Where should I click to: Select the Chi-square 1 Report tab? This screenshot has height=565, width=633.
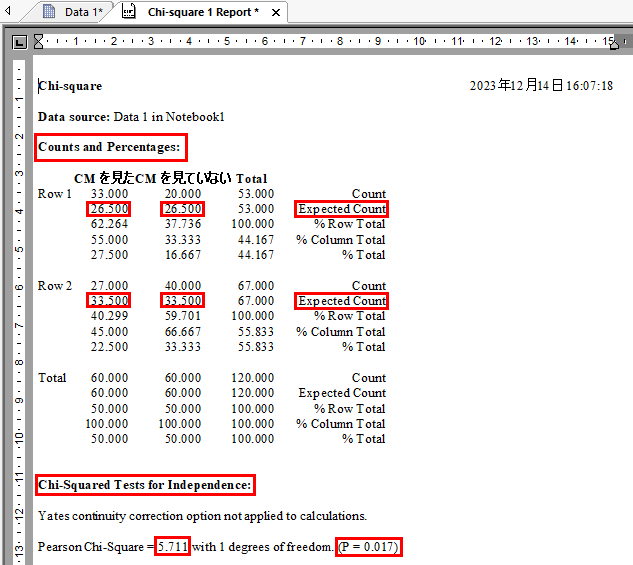point(202,12)
